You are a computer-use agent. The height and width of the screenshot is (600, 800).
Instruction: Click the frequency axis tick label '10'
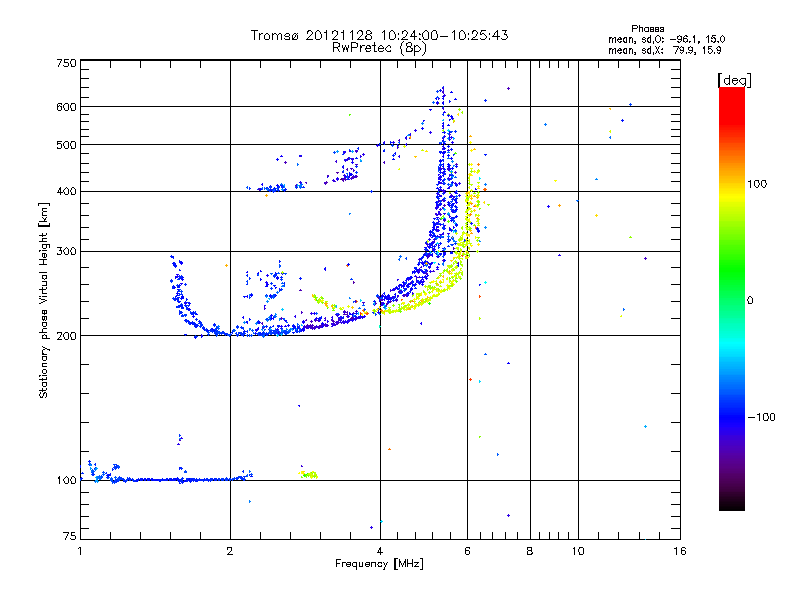578,551
